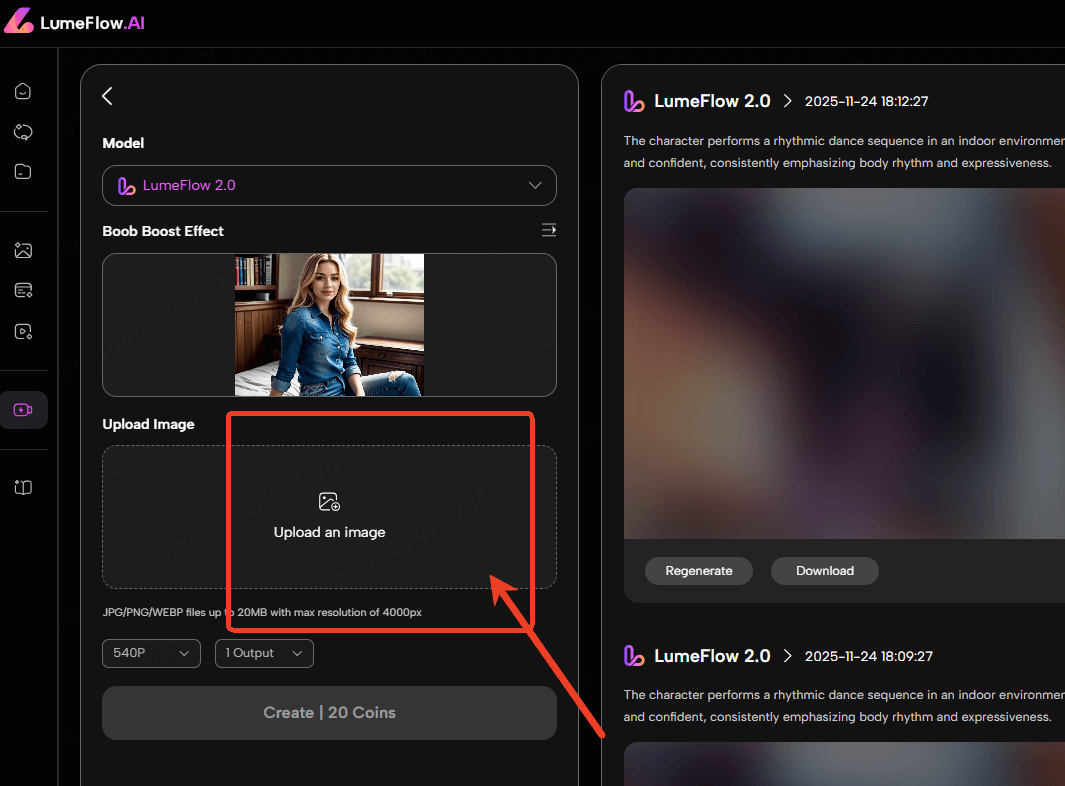Click the Upload an image area
1065x786 pixels.
coord(329,517)
